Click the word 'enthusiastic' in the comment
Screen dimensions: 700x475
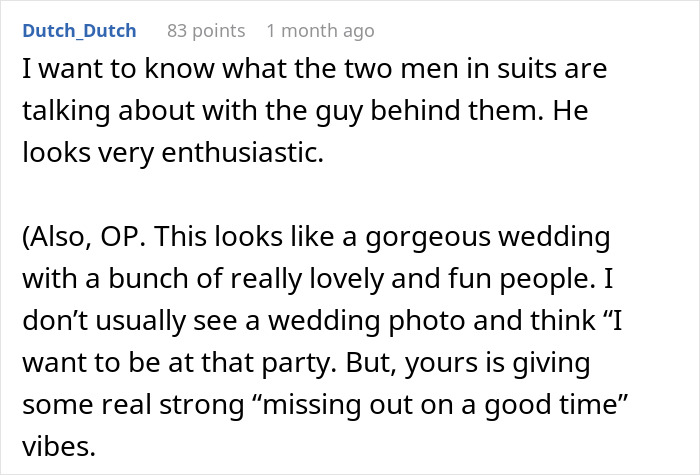coord(242,153)
